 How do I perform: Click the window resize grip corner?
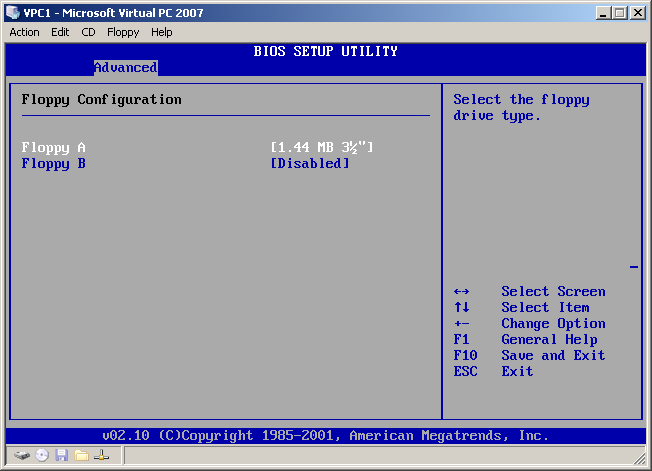click(640, 459)
